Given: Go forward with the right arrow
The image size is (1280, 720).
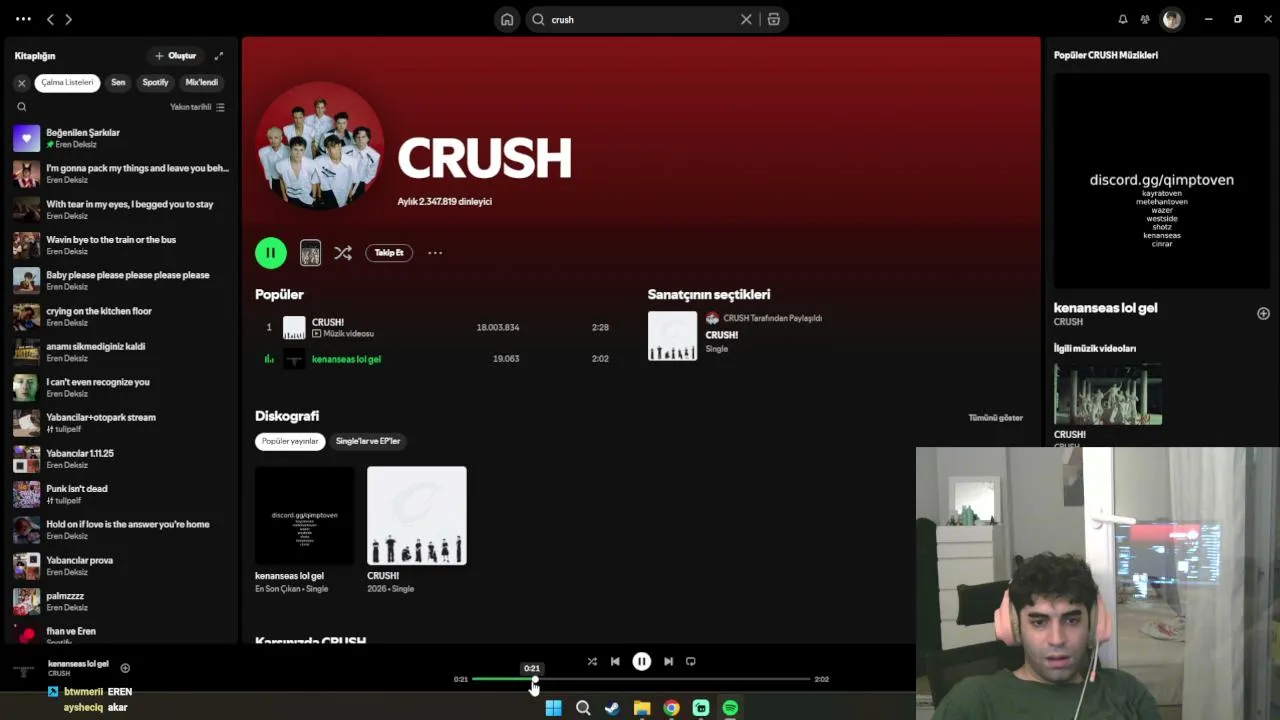Looking at the screenshot, I should click(68, 19).
